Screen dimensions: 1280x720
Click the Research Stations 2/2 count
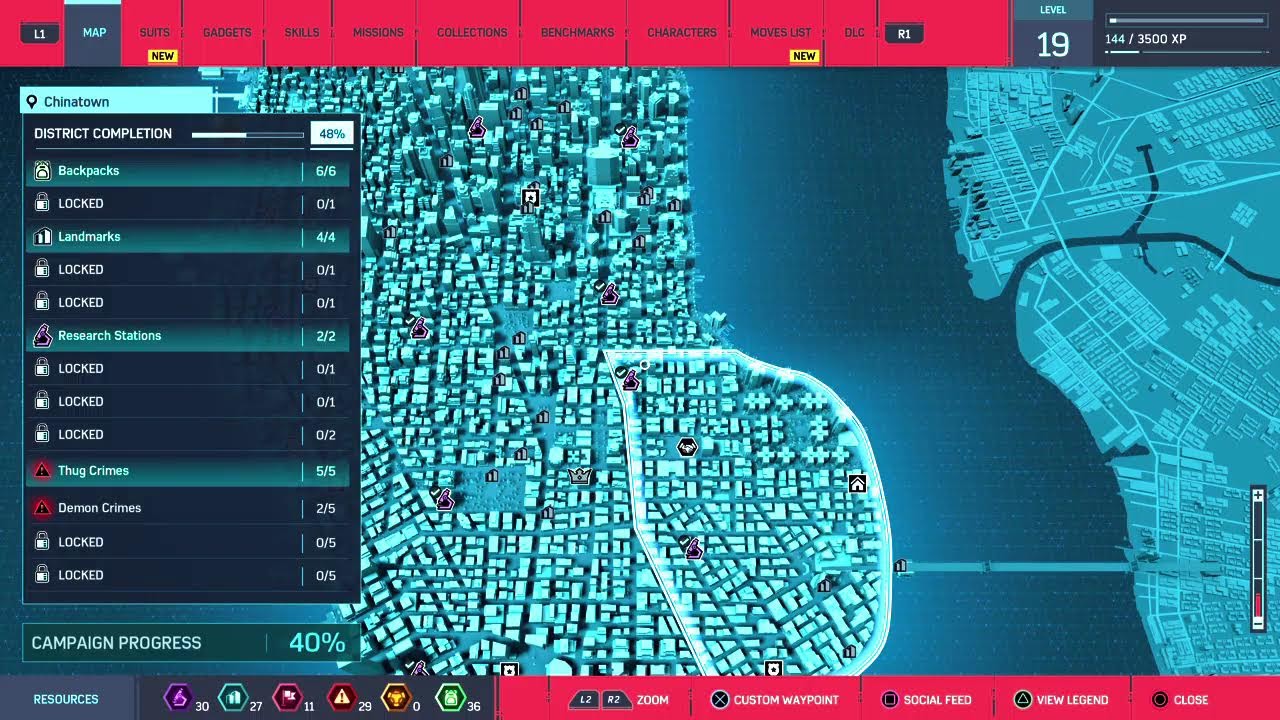(326, 336)
